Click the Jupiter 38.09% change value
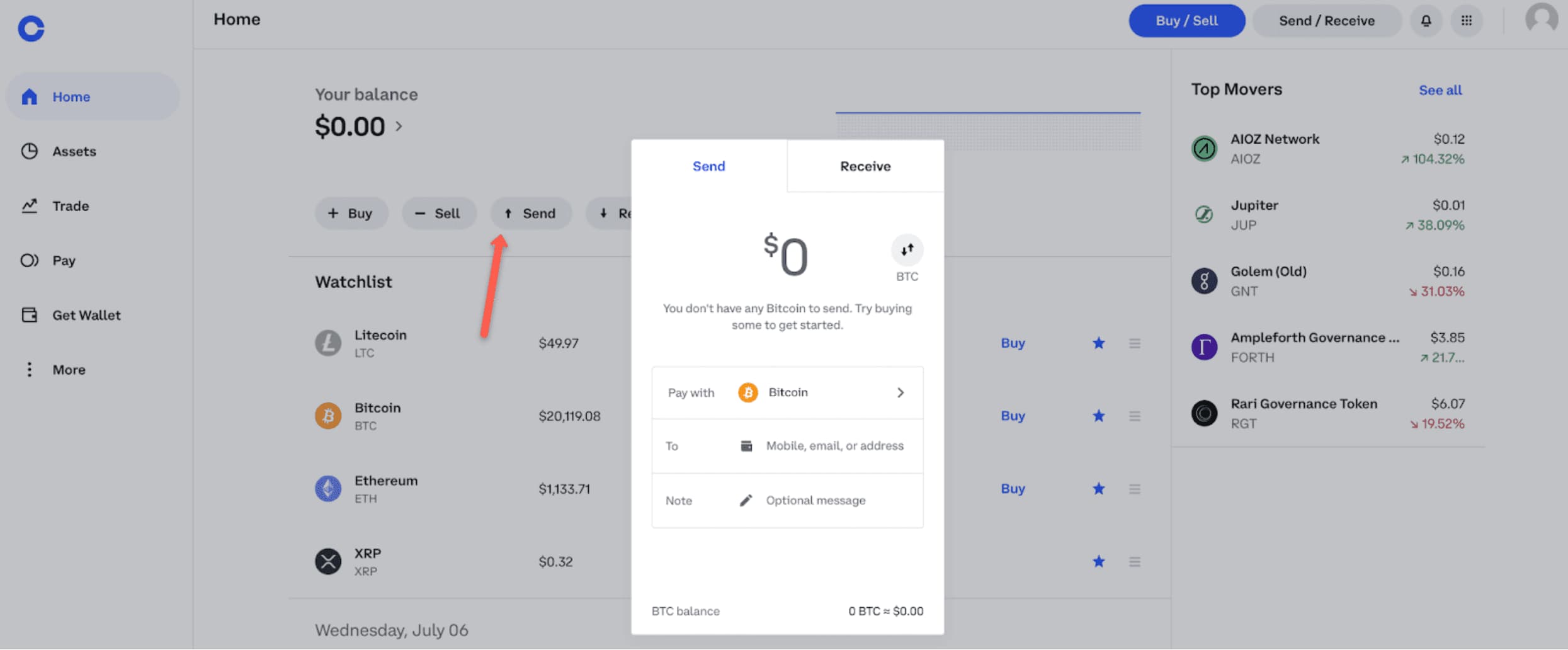The image size is (1568, 650). pos(1434,225)
